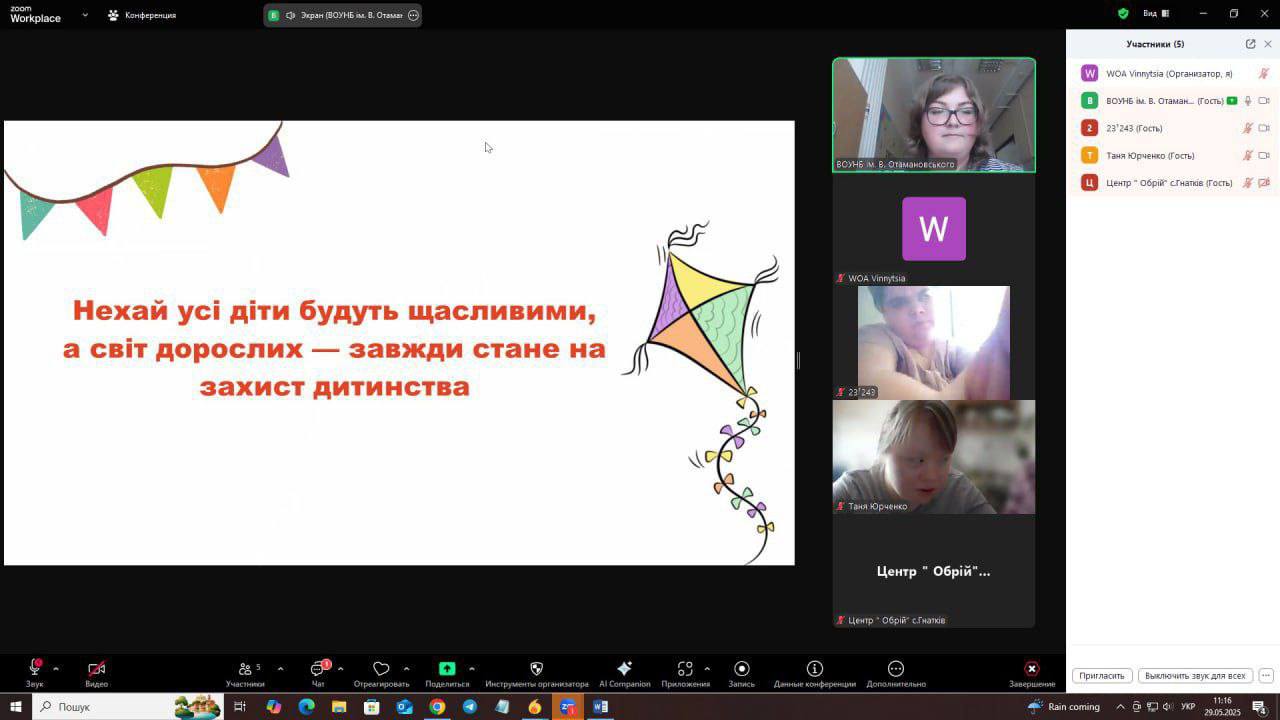1280x720 pixels.
Task: Toggle disabled camera icon for Центр Обрій participant
Action: tap(1264, 183)
